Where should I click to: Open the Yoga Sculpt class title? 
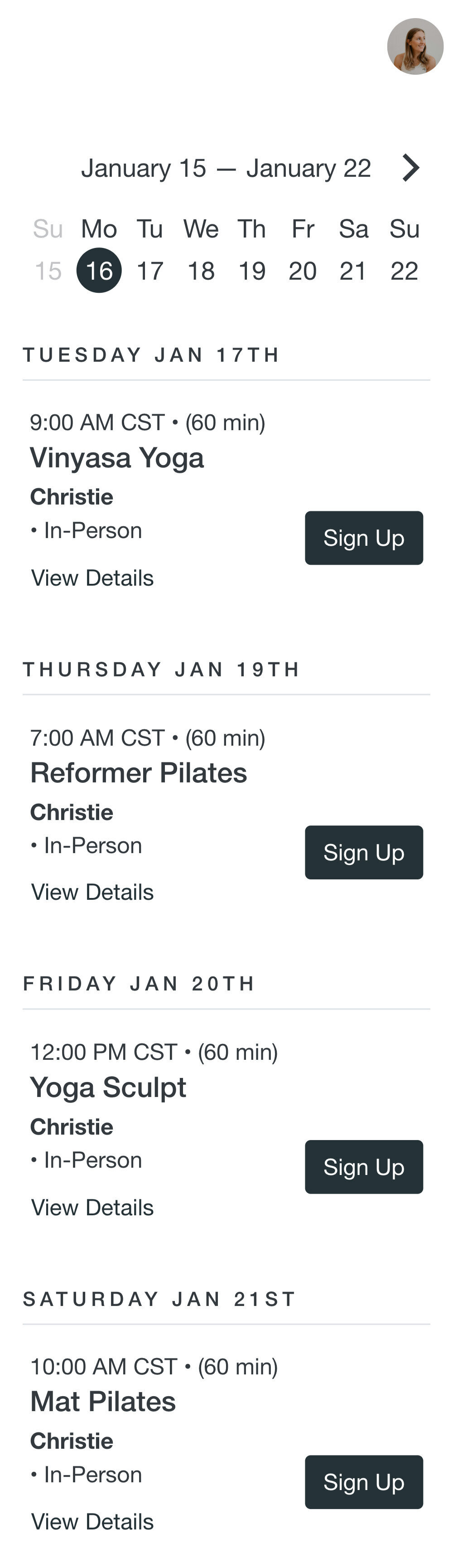pyautogui.click(x=108, y=1088)
